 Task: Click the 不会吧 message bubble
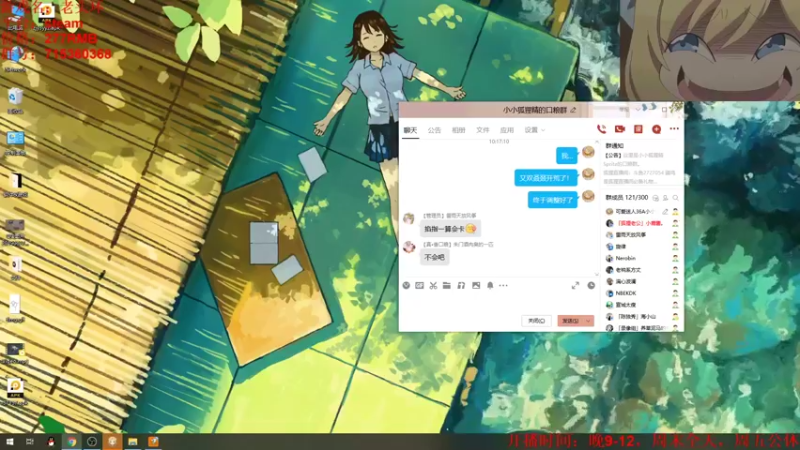point(435,258)
